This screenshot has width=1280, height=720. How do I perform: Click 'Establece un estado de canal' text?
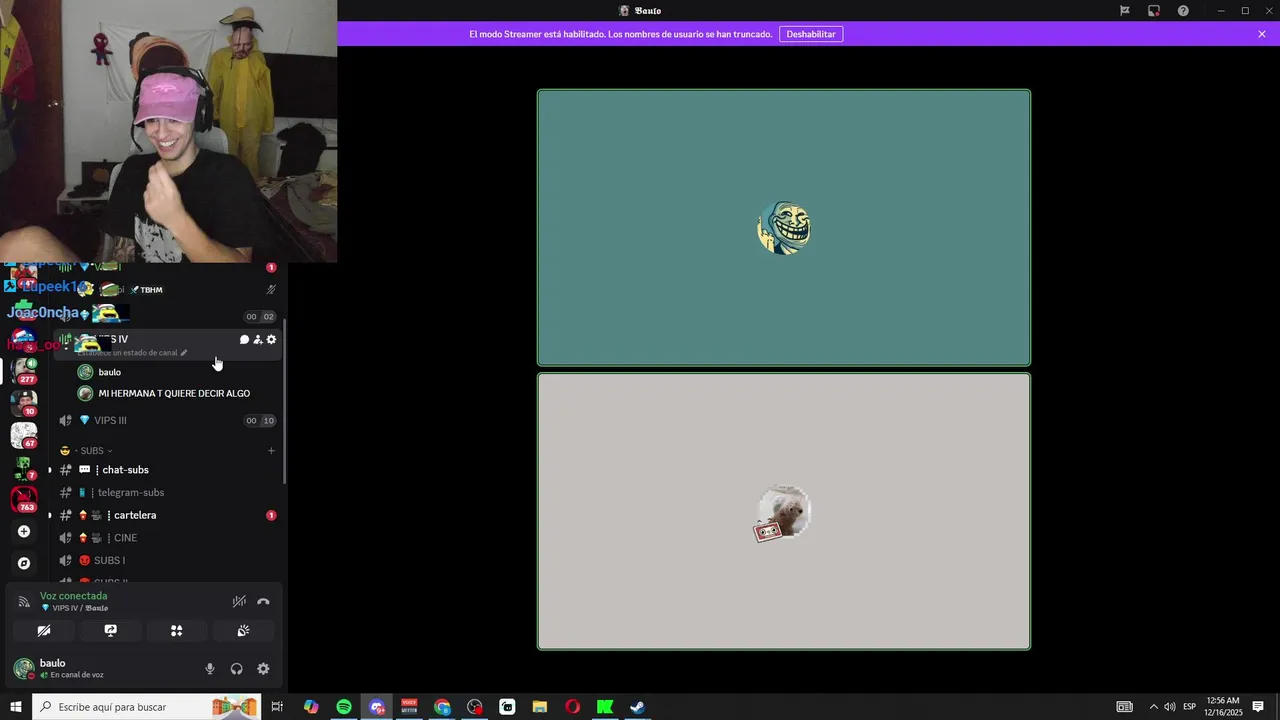(x=127, y=353)
